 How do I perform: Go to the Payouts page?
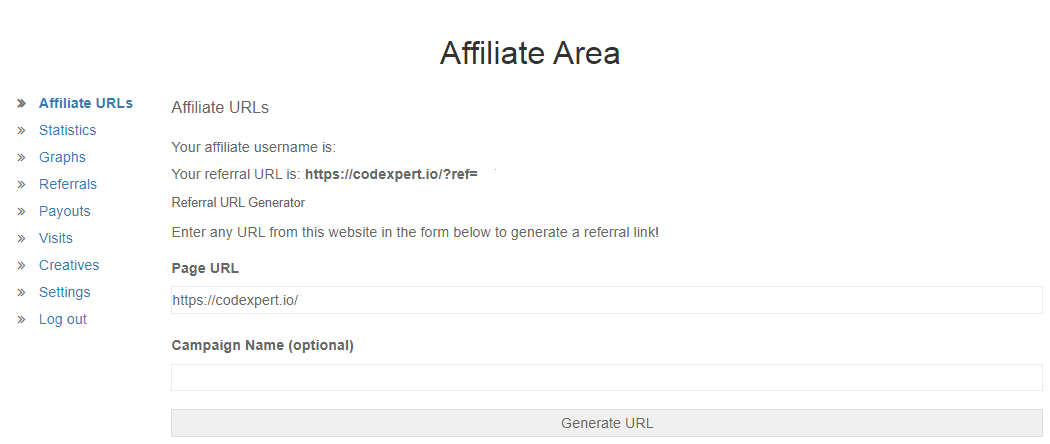(64, 211)
